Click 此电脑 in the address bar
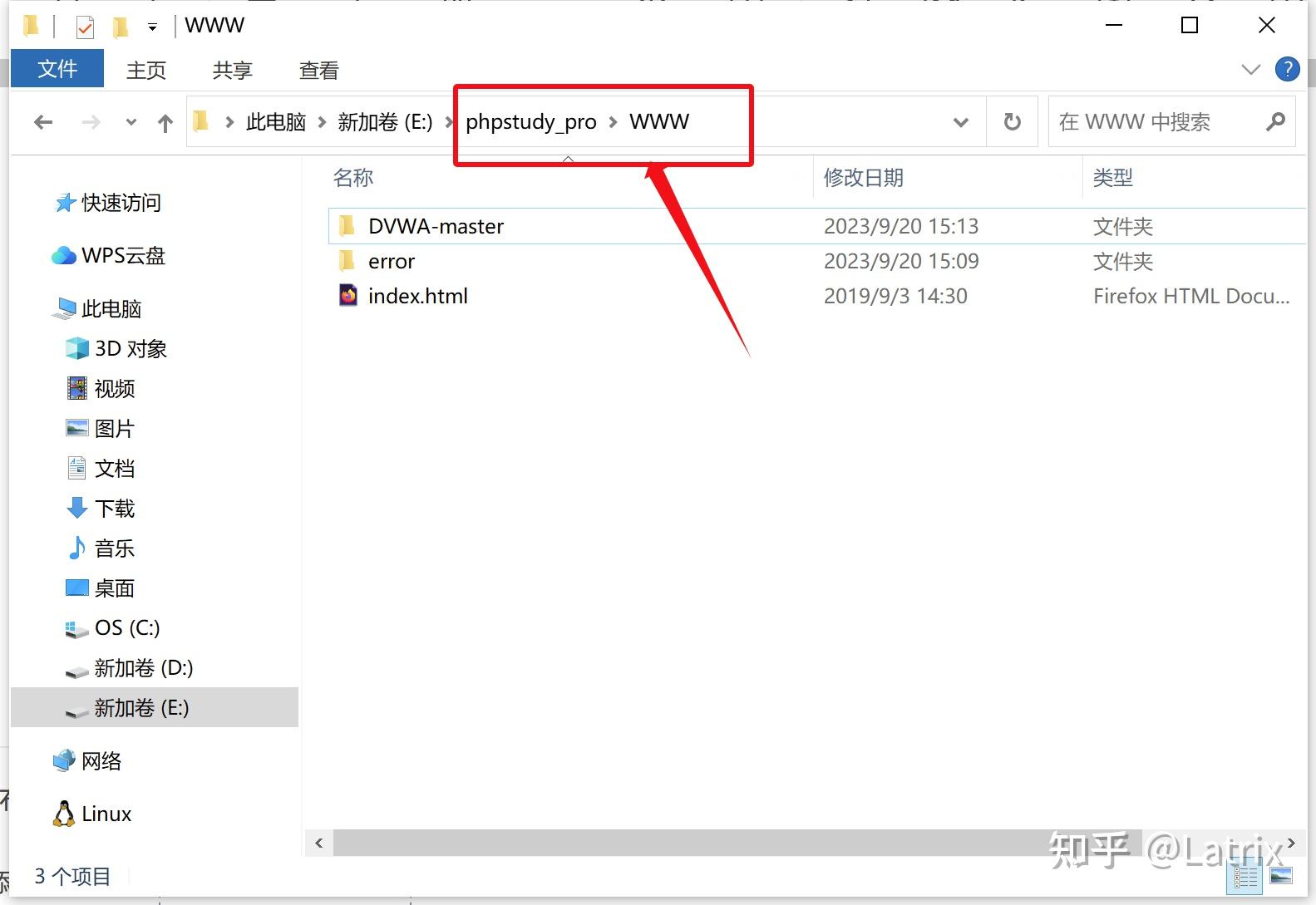Viewport: 1316px width, 905px height. pyautogui.click(x=276, y=122)
